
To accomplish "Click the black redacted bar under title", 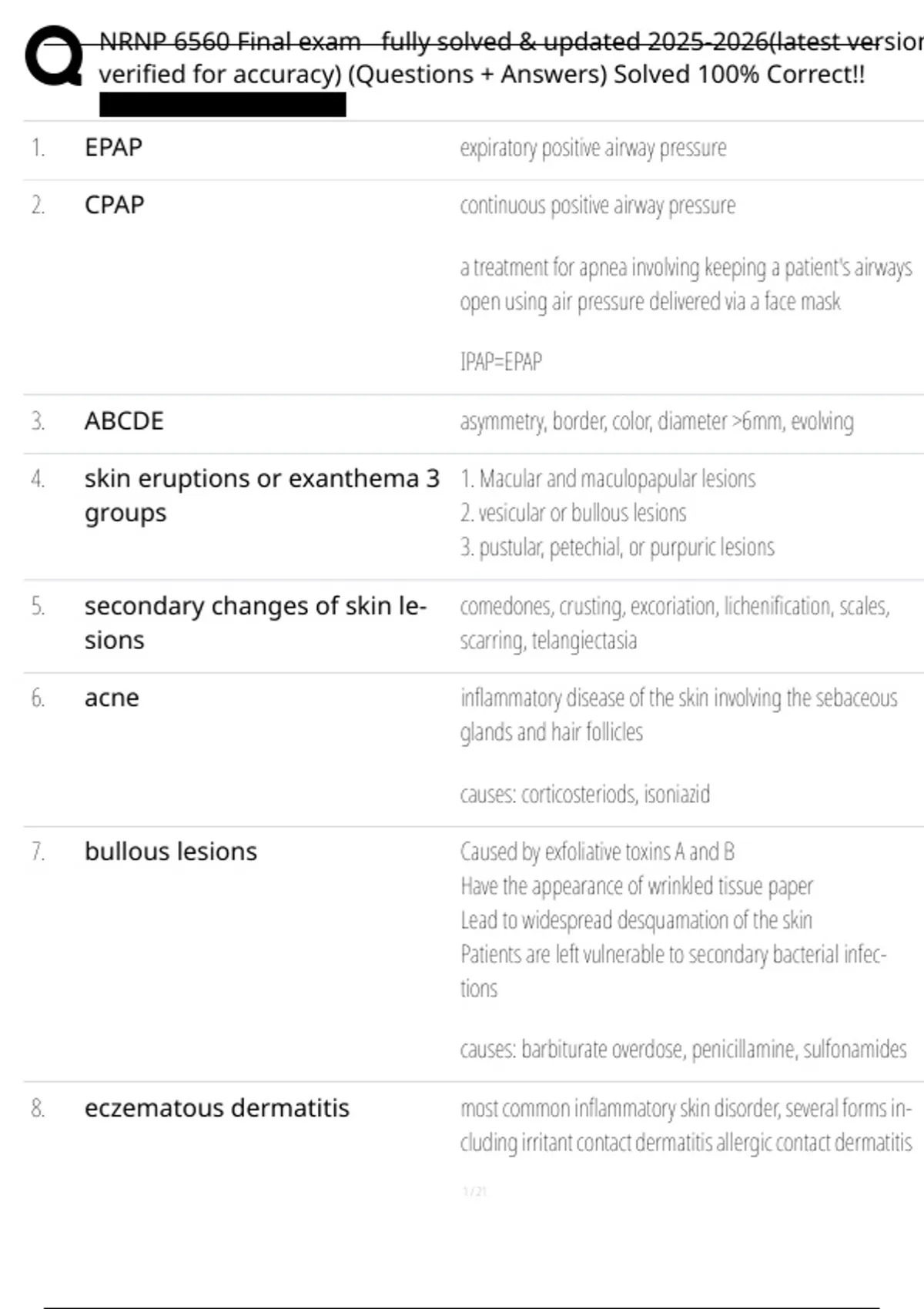I will 223,105.
